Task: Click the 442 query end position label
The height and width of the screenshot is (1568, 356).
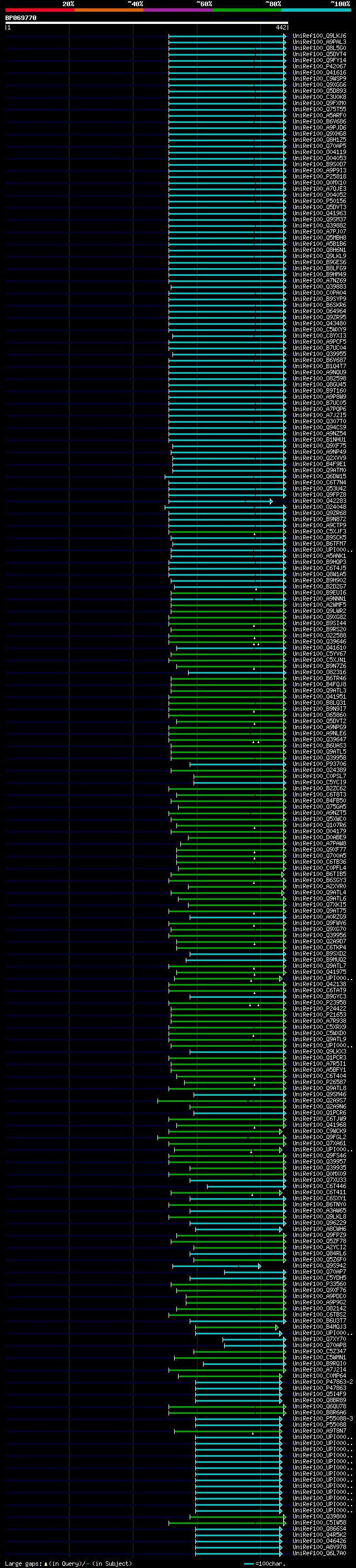Action: point(281,27)
